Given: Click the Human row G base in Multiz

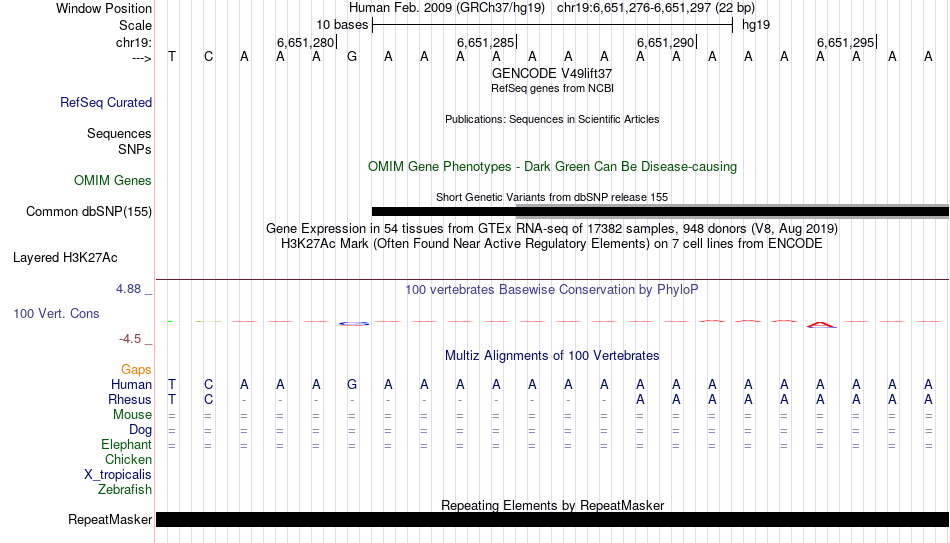Looking at the screenshot, I should tap(352, 385).
